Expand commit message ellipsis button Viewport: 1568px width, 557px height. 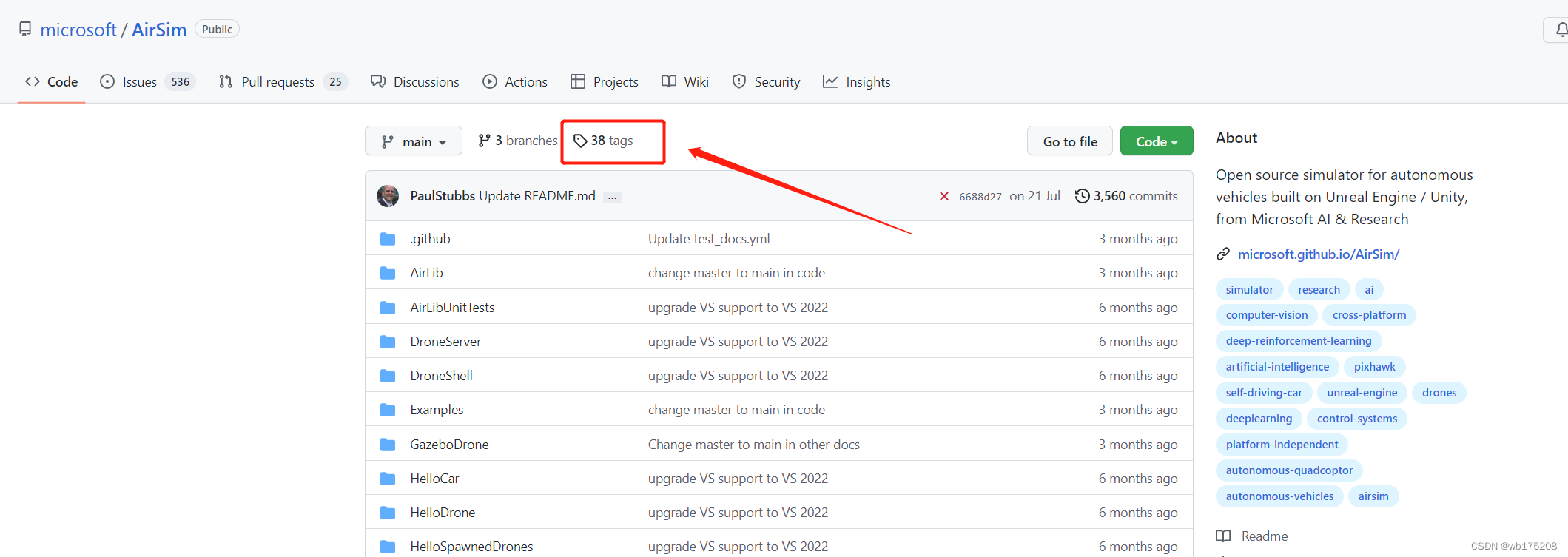(x=612, y=198)
